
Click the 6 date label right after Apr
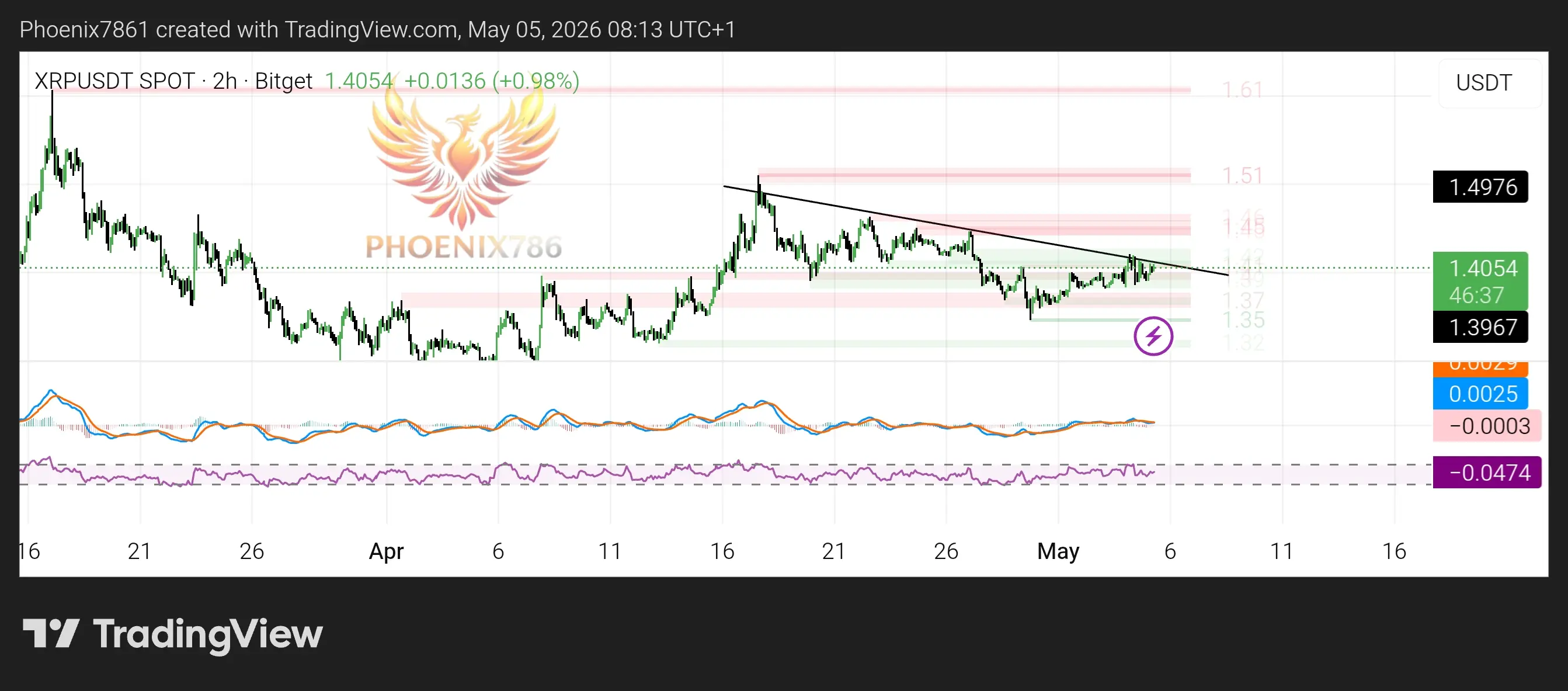point(498,551)
